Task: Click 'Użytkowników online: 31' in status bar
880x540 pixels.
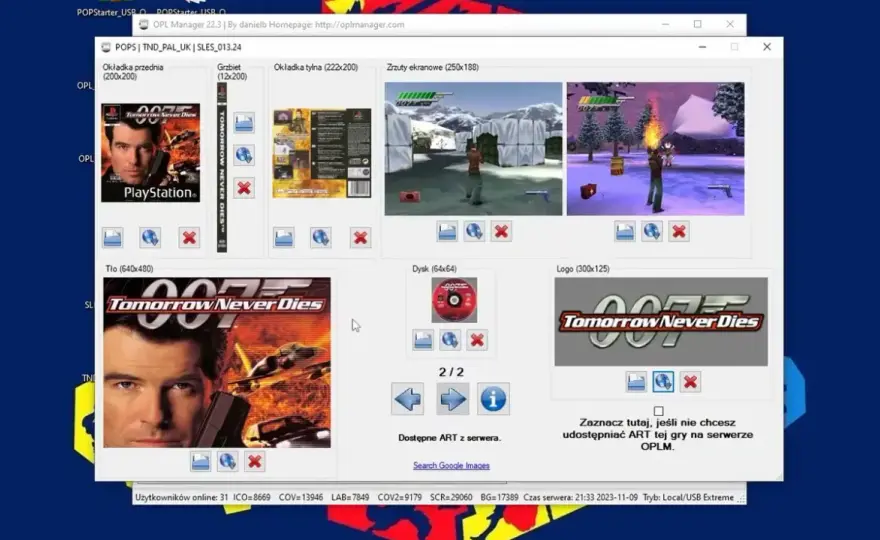Action: (181, 497)
